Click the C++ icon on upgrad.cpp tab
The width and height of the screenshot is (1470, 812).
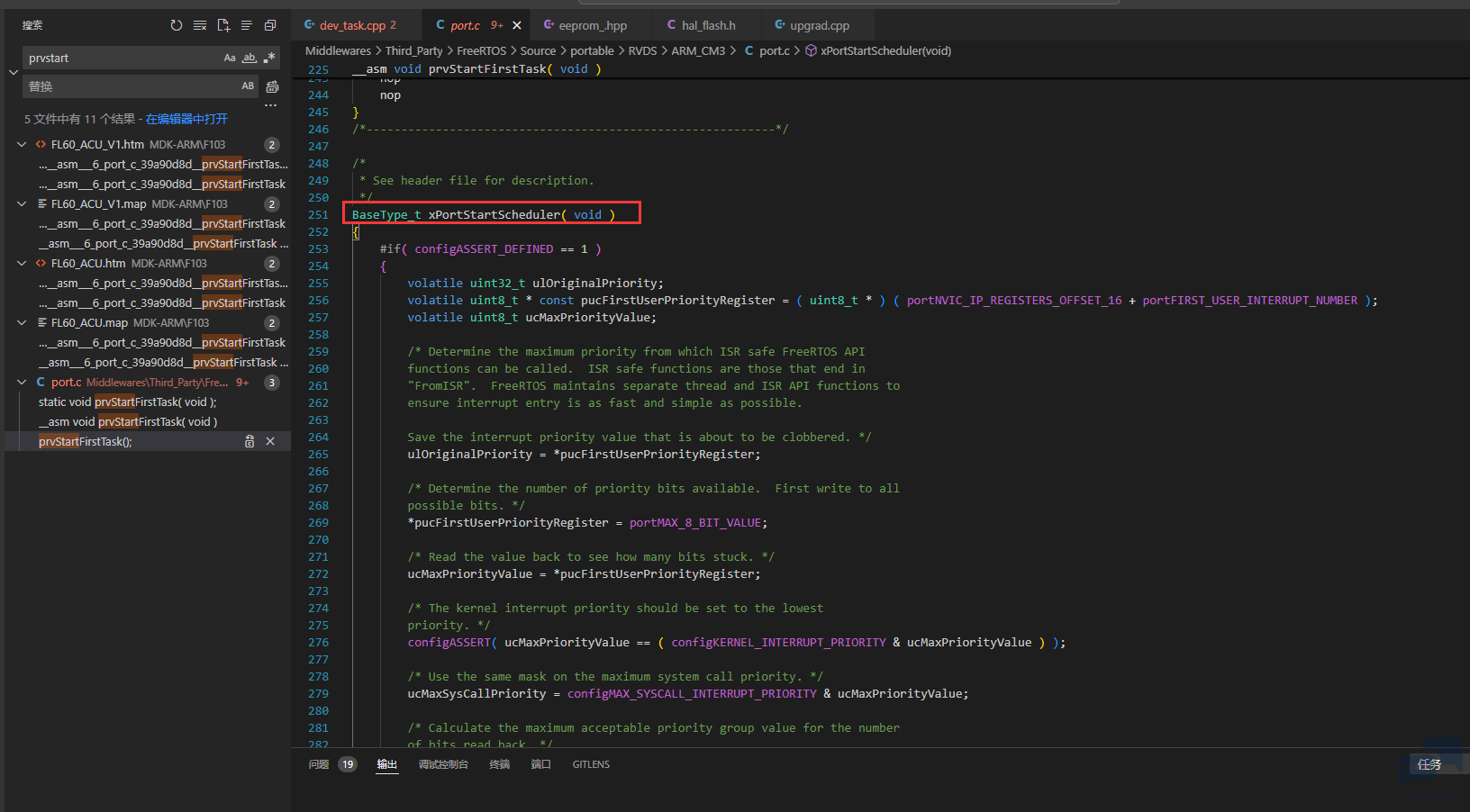pyautogui.click(x=779, y=25)
